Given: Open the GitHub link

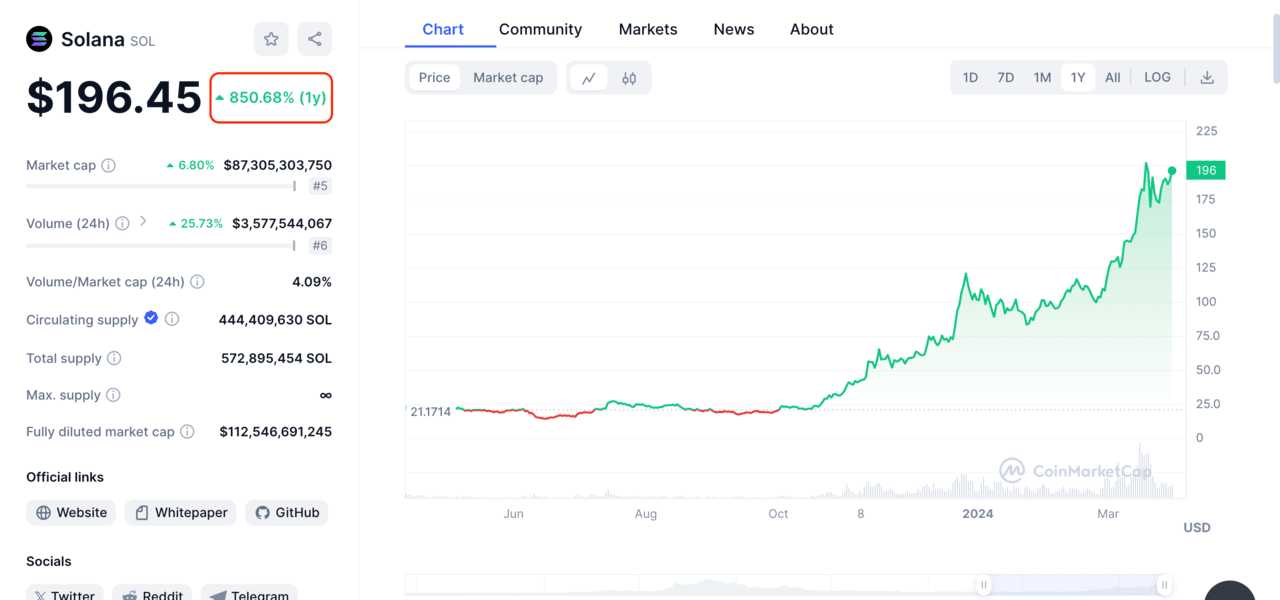Looking at the screenshot, I should click(x=287, y=513).
